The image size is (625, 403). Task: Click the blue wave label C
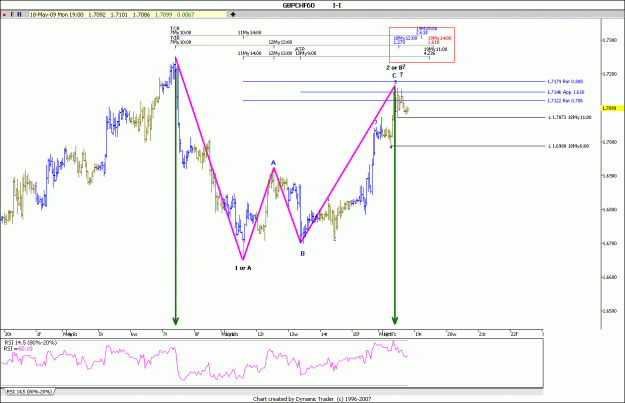point(394,75)
